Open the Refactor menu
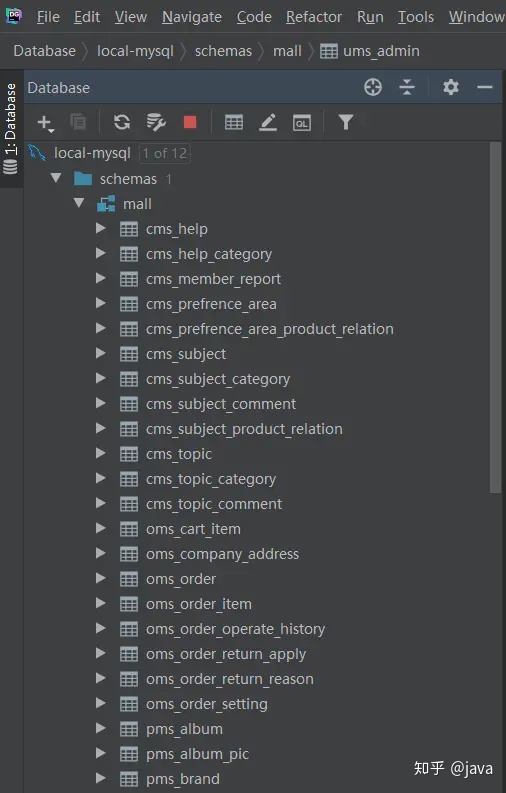This screenshot has height=793, width=506. click(314, 17)
